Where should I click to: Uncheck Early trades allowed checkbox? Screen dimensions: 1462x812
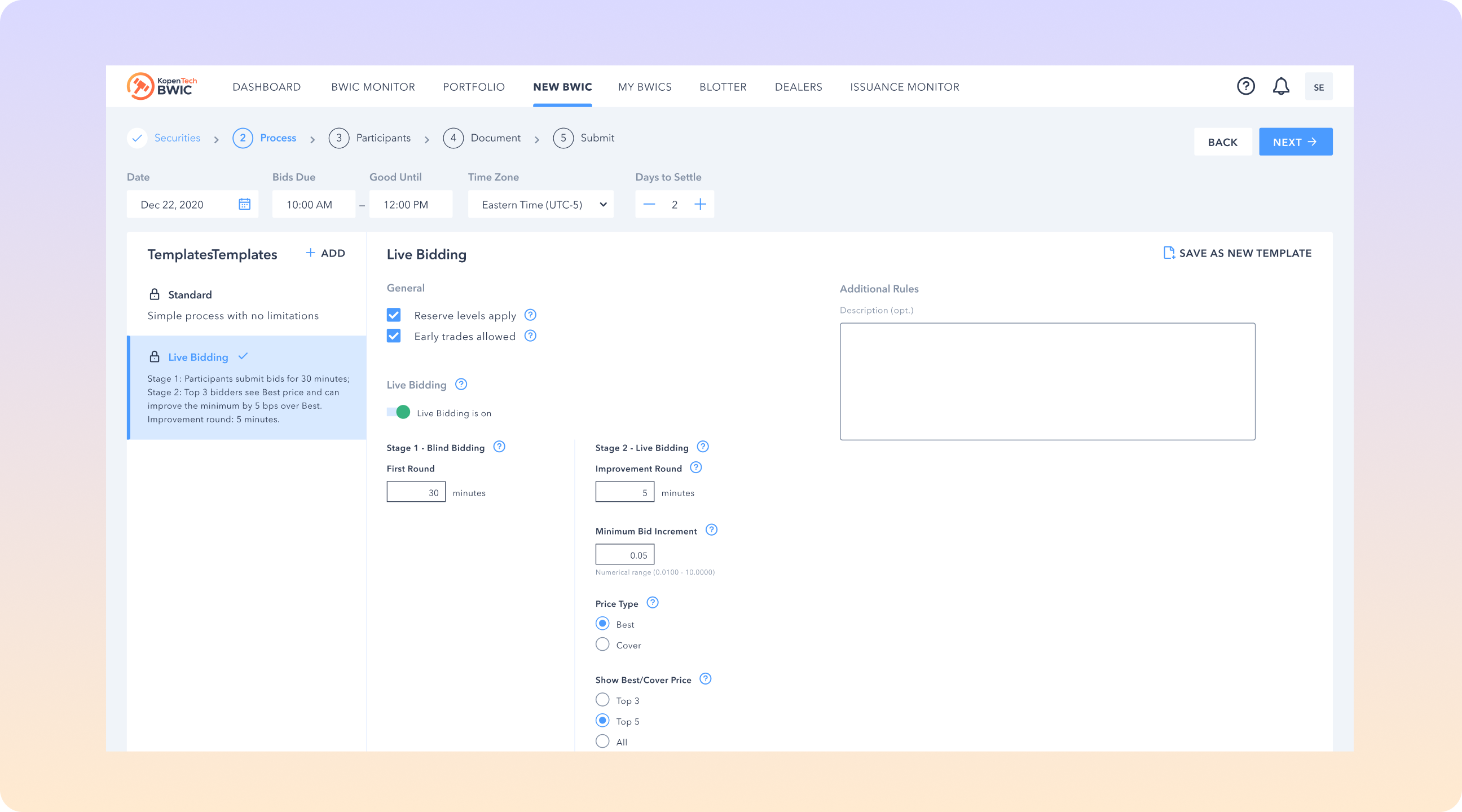[394, 336]
